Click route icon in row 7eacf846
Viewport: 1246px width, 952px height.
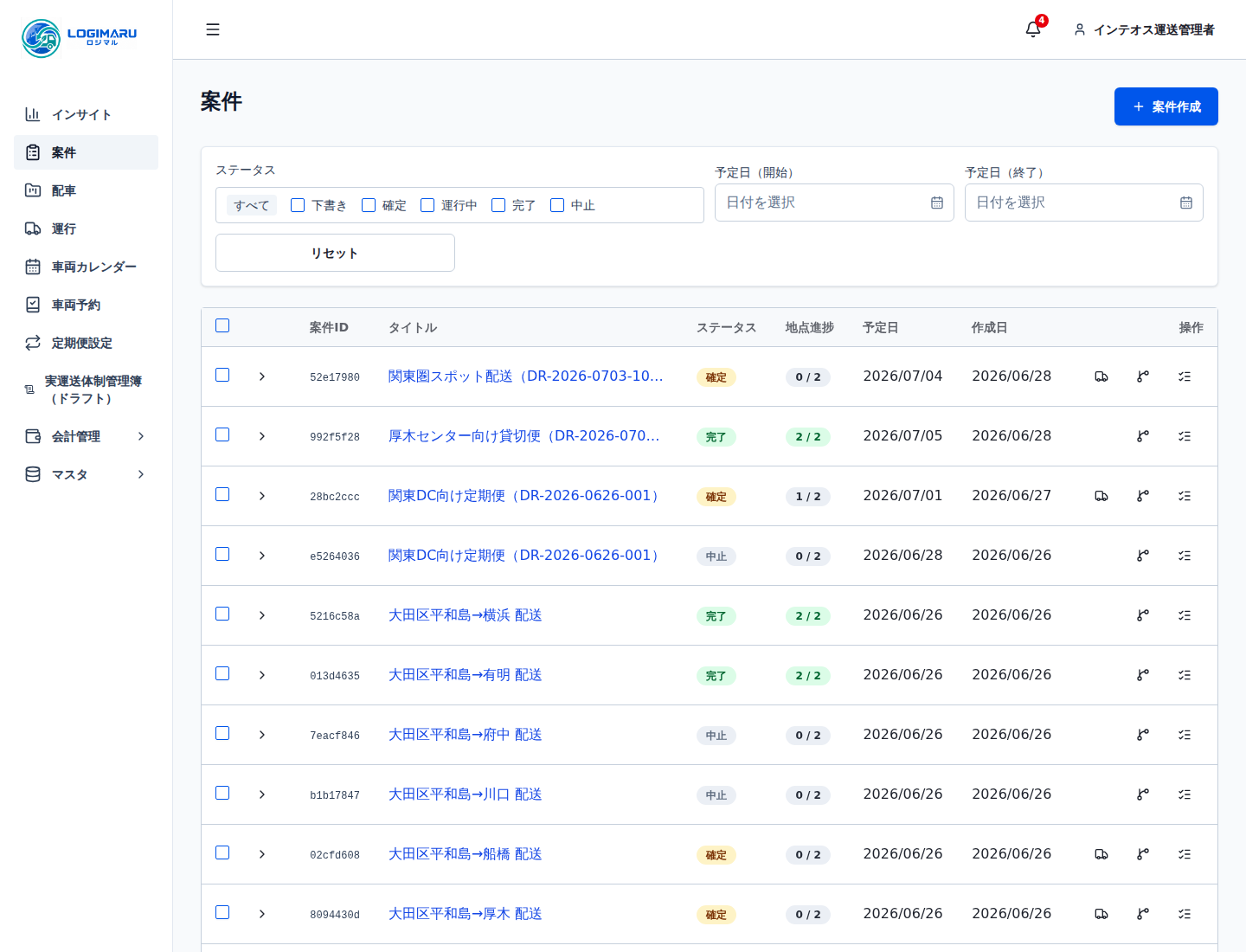coord(1143,735)
